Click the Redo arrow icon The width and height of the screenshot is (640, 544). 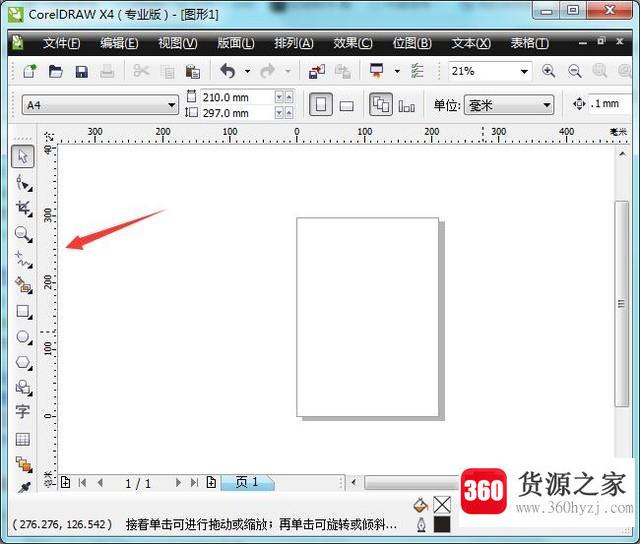coord(268,71)
